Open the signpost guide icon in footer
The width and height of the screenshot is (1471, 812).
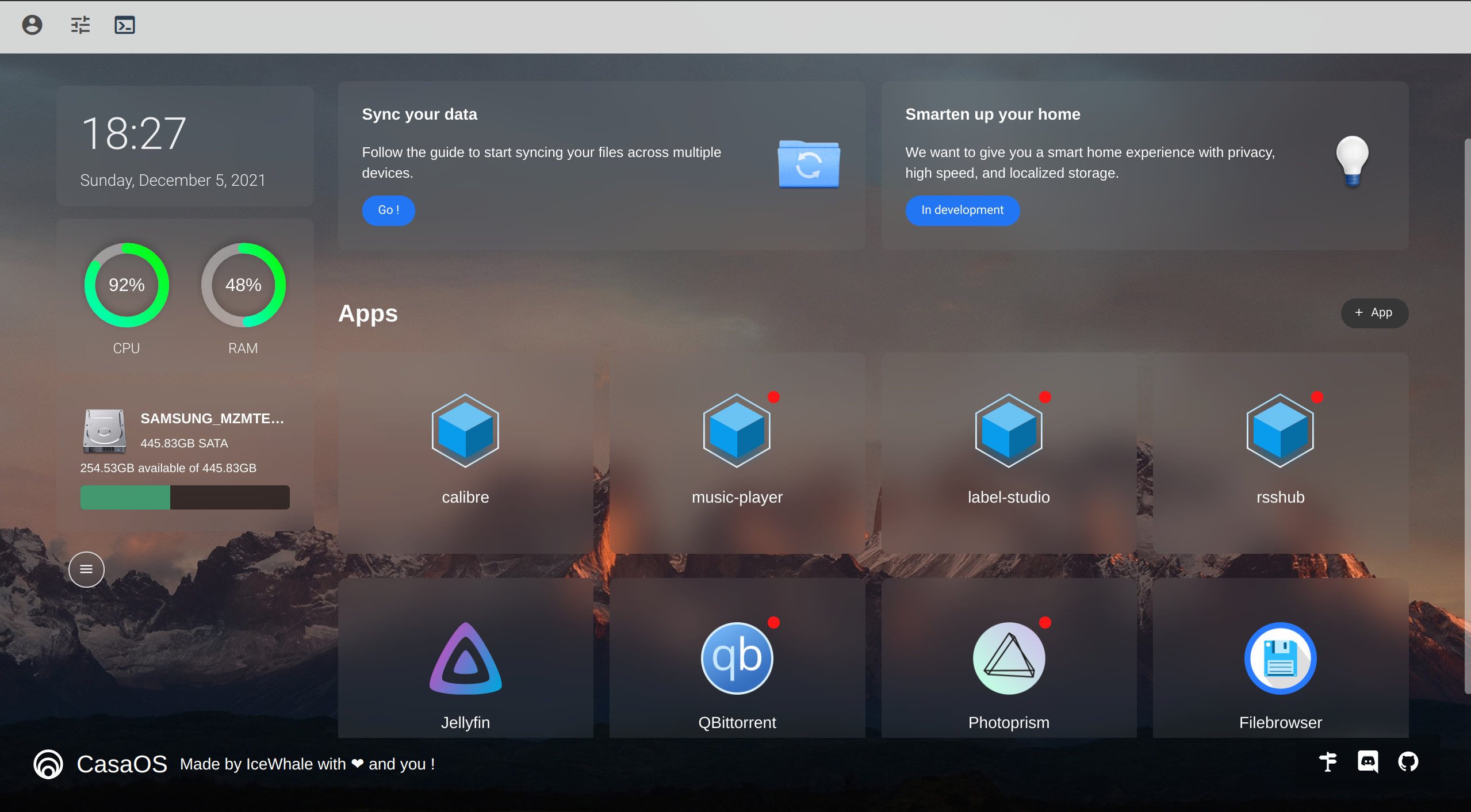point(1328,762)
